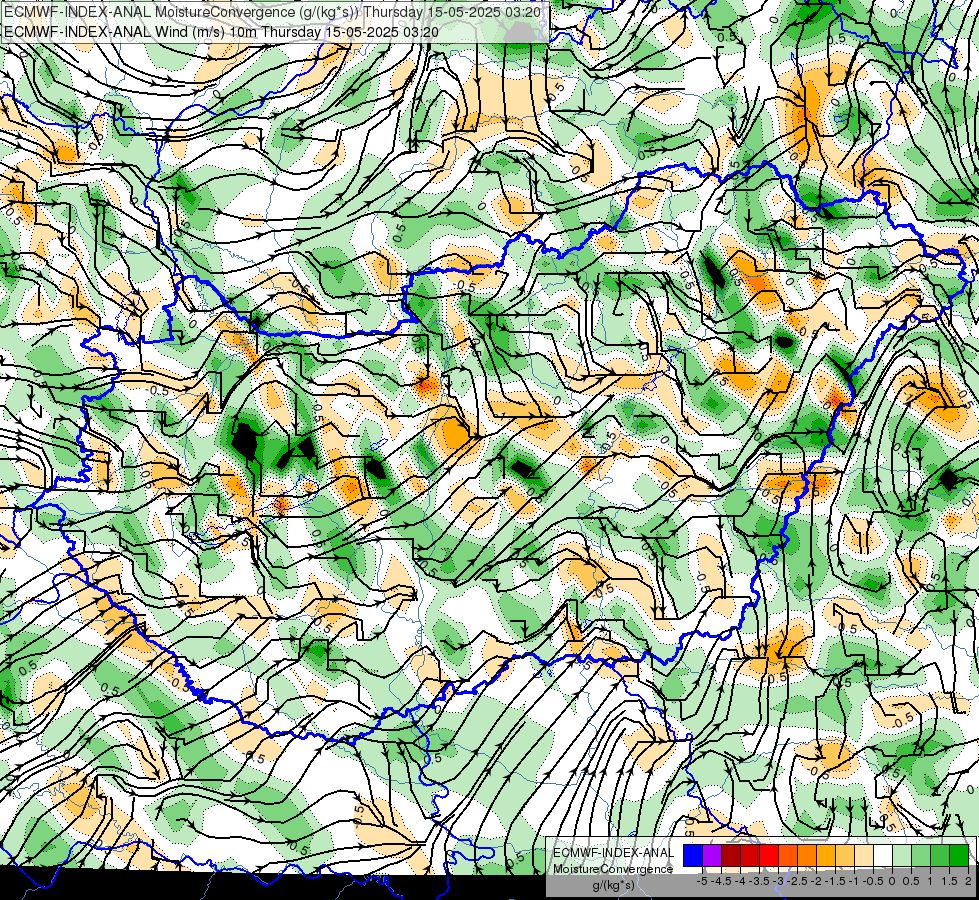Pick the bright red swatch between -3.5 and -3
The width and height of the screenshot is (979, 900).
click(769, 855)
